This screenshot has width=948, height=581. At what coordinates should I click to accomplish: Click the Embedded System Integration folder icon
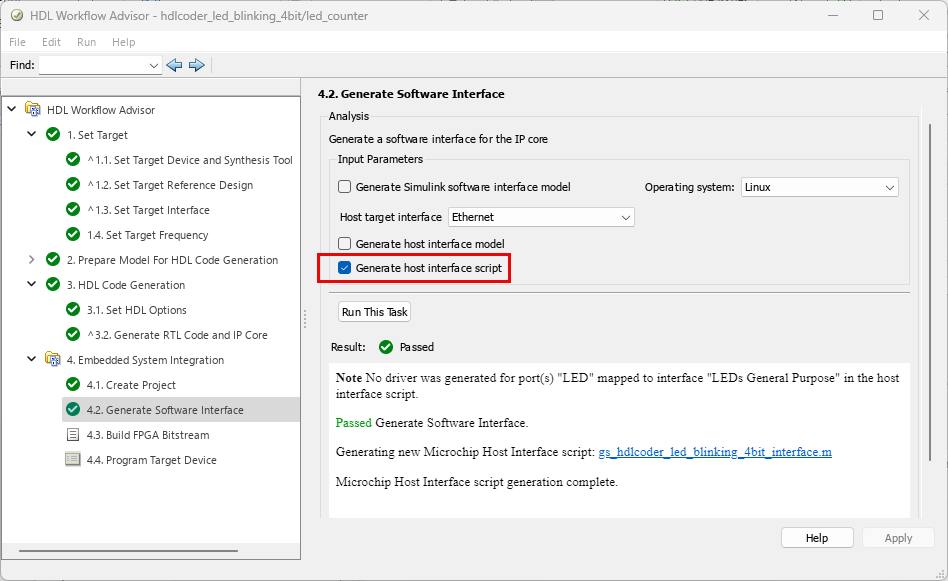click(53, 360)
